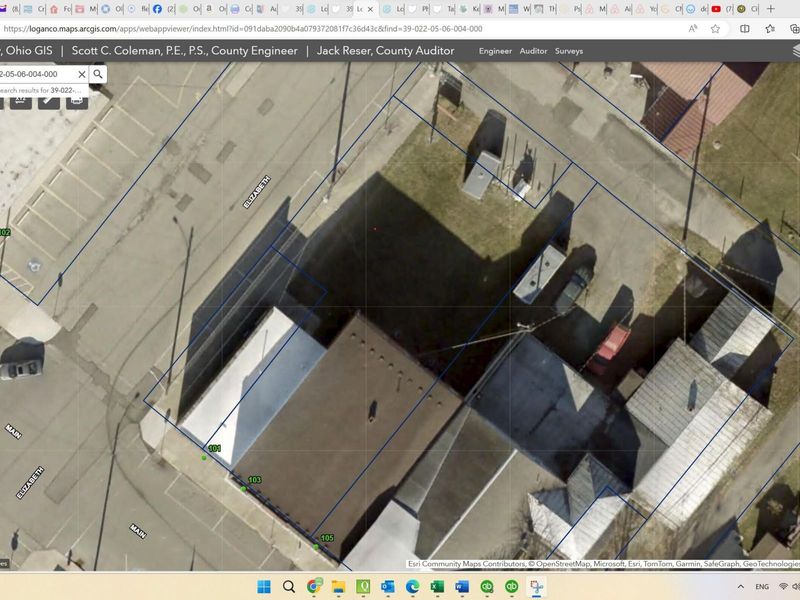800x600 pixels.
Task: Open first QuickBooks icon on taskbar
Action: [487, 587]
